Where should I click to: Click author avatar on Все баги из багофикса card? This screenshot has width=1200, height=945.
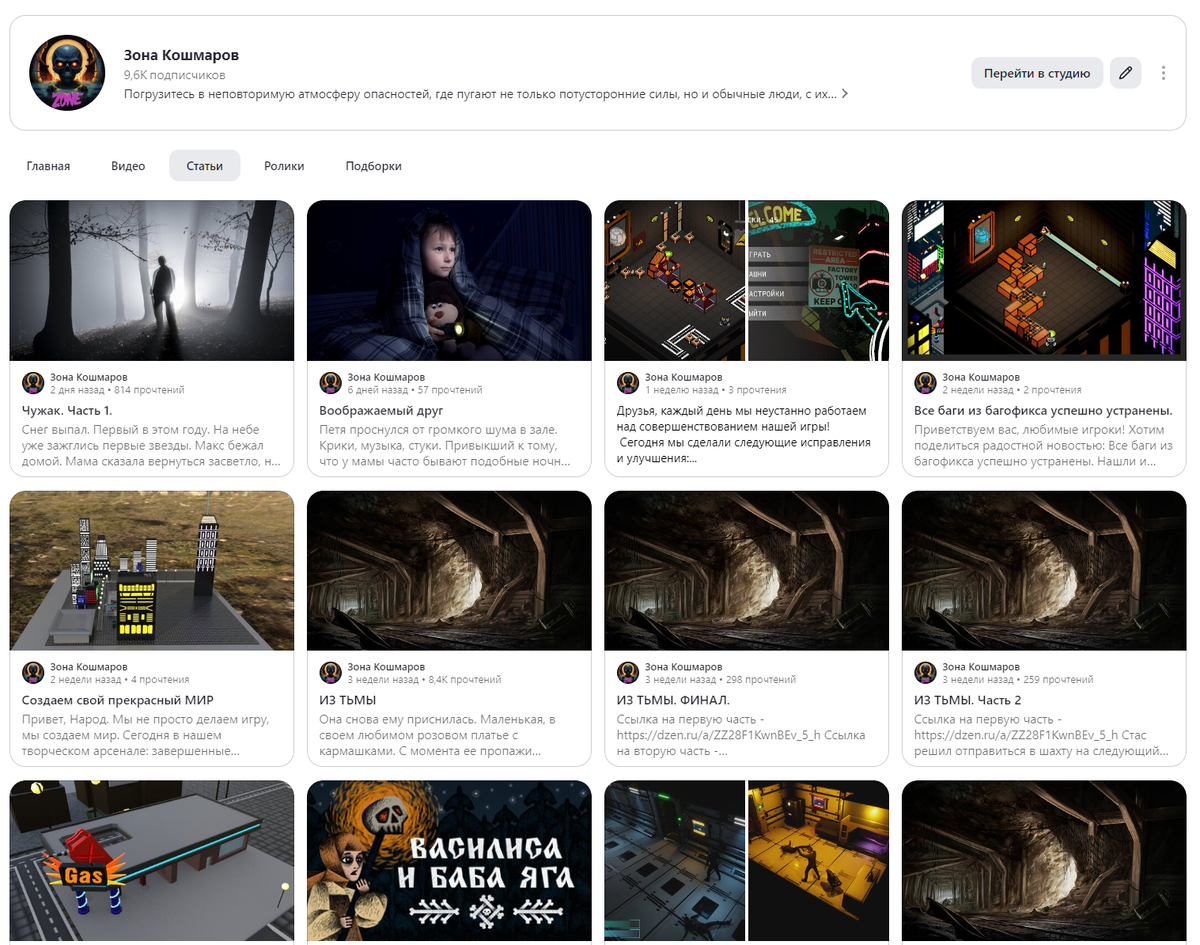click(x=925, y=383)
